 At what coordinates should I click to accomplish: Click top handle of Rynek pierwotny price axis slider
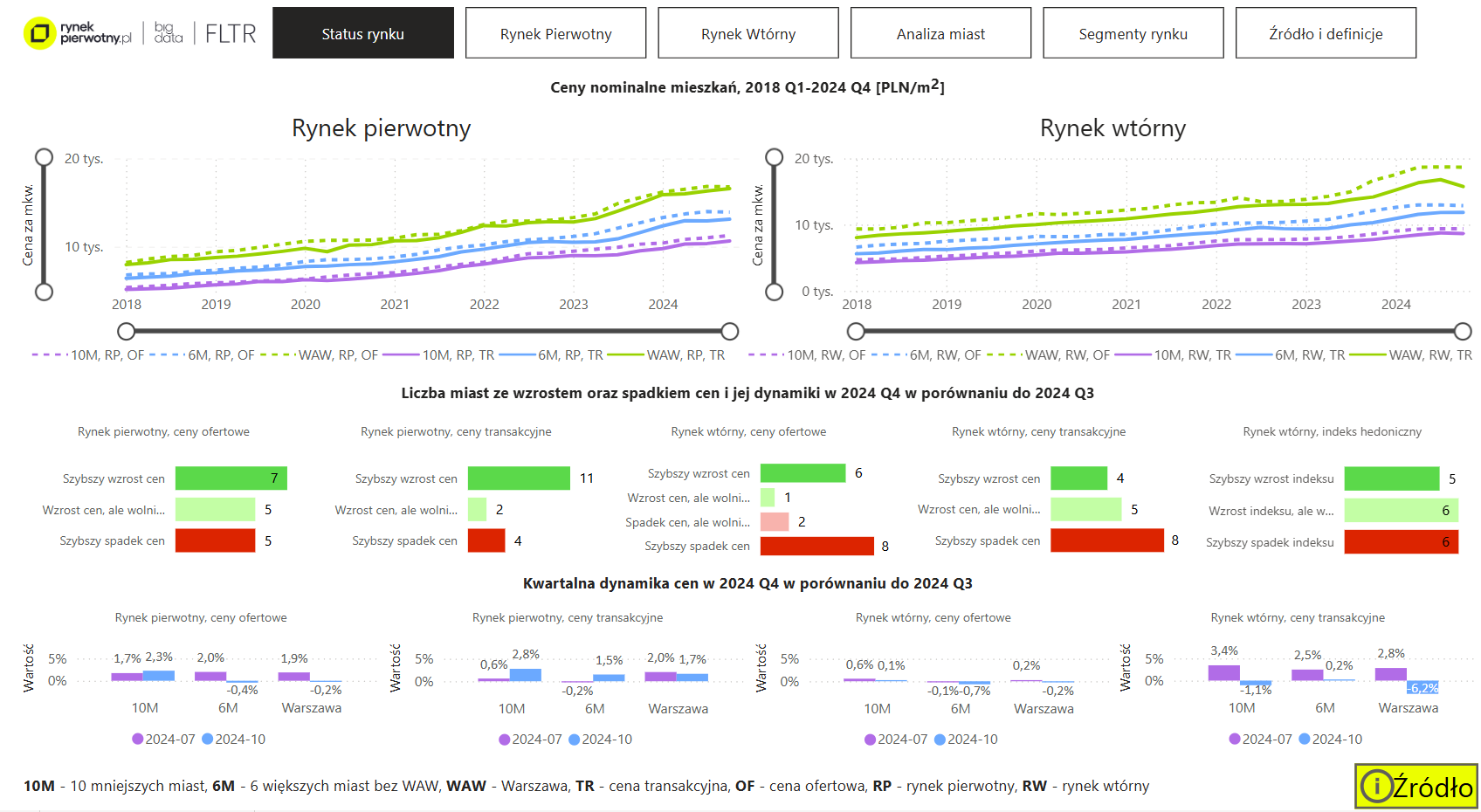pos(44,157)
